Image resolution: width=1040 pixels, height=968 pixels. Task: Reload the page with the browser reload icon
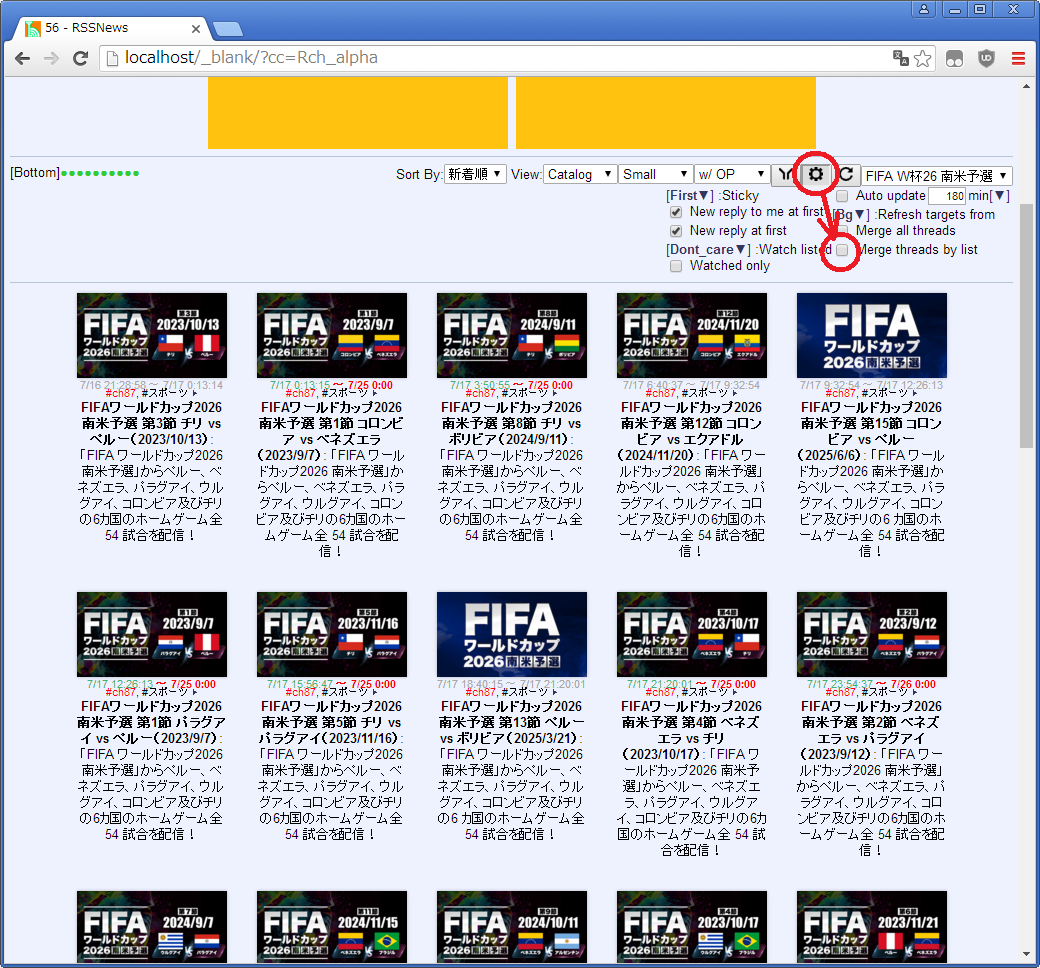pyautogui.click(x=80, y=58)
